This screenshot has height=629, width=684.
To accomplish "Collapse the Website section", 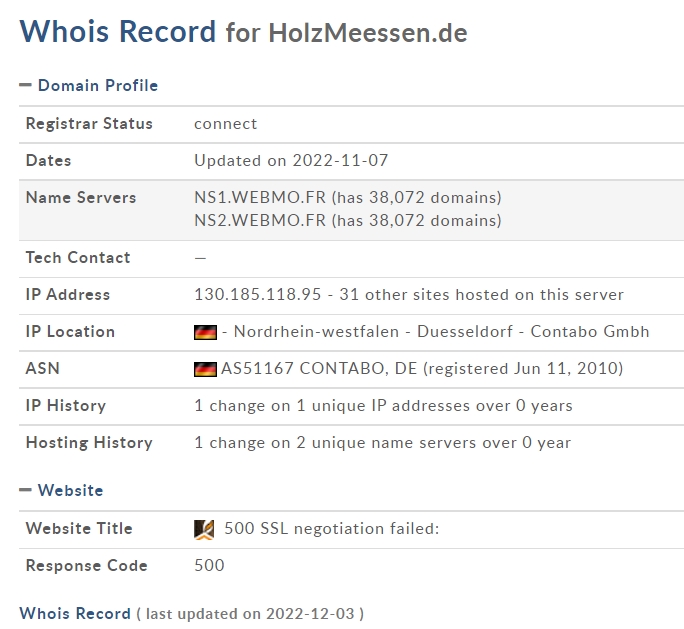I will [25, 490].
